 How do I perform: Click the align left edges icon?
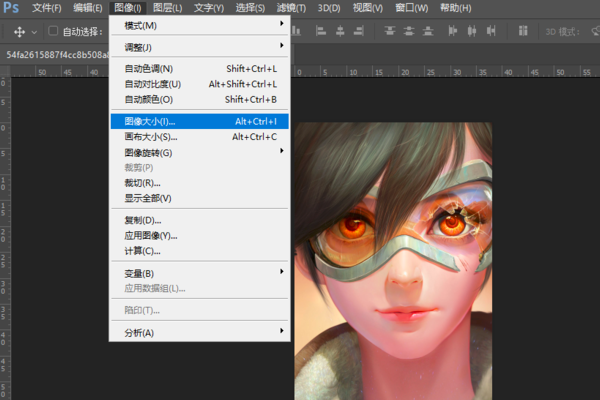(x=321, y=31)
